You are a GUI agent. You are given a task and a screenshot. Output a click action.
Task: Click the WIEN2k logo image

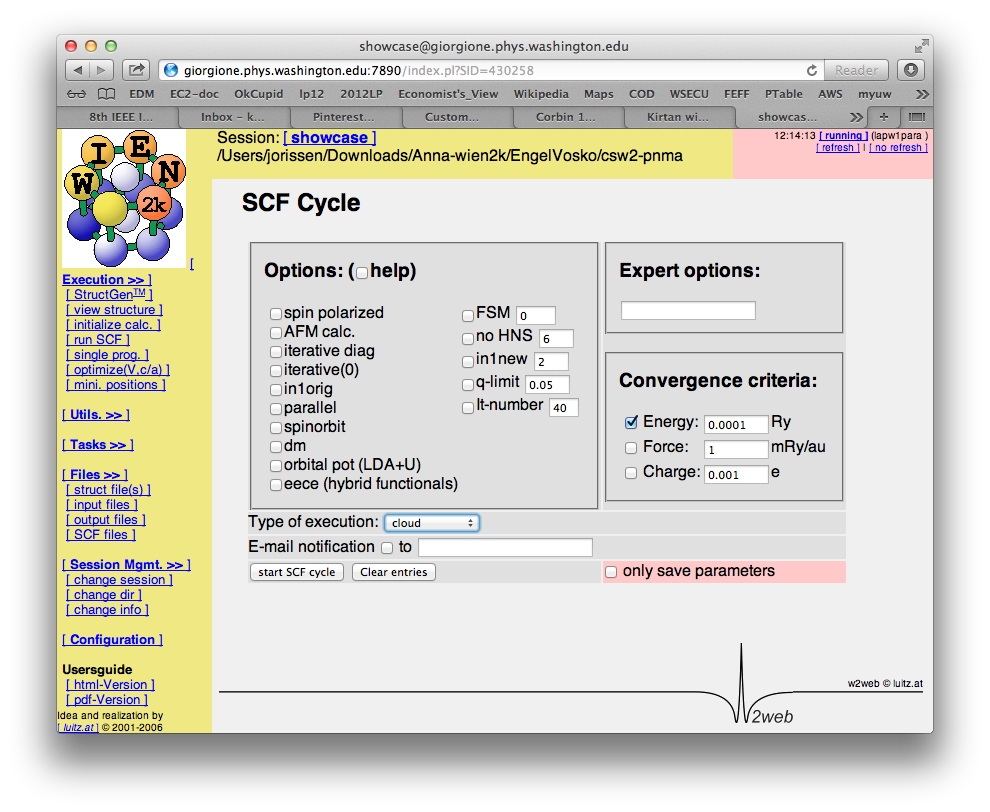tap(123, 200)
